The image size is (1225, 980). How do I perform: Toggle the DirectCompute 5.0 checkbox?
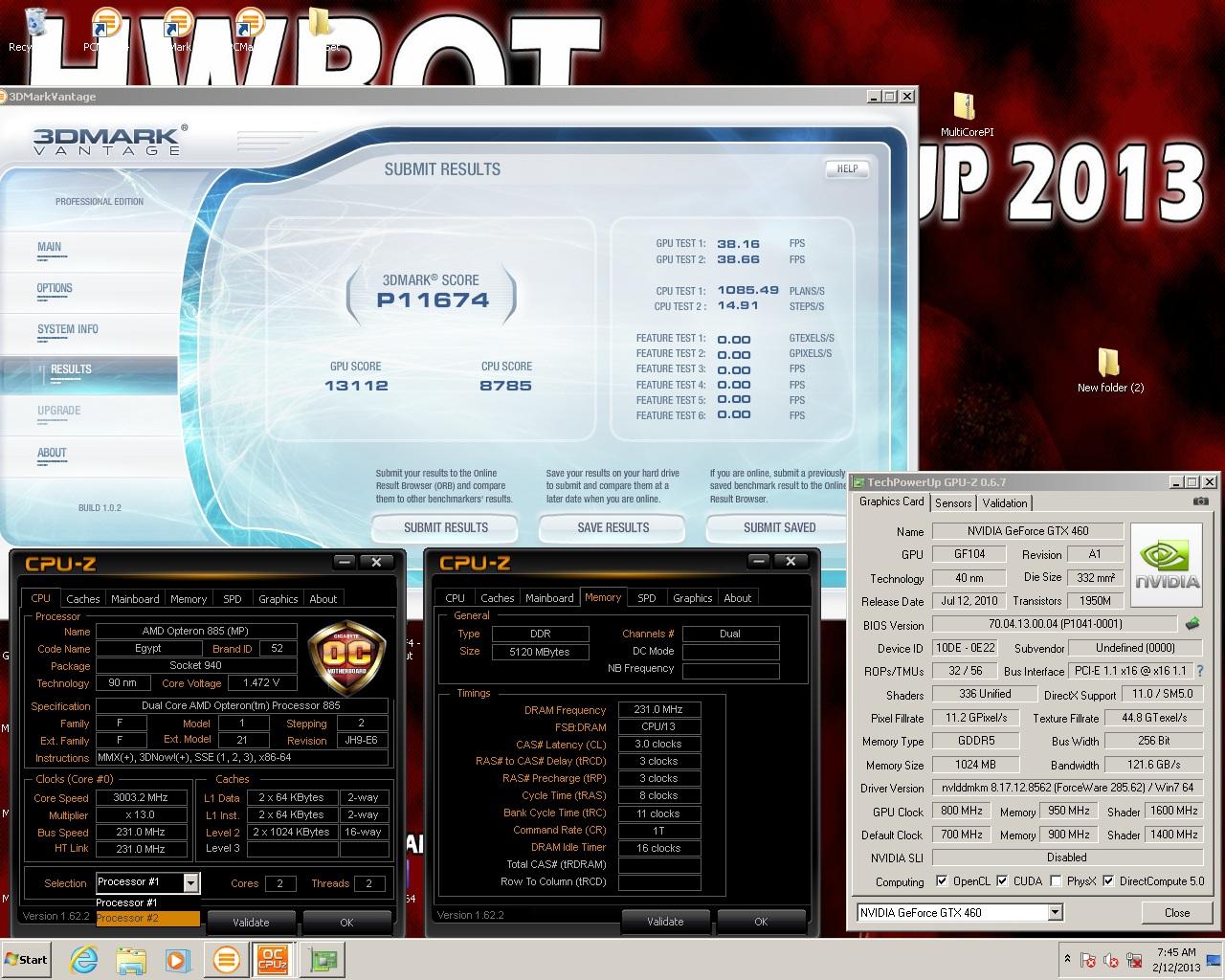(x=1108, y=880)
